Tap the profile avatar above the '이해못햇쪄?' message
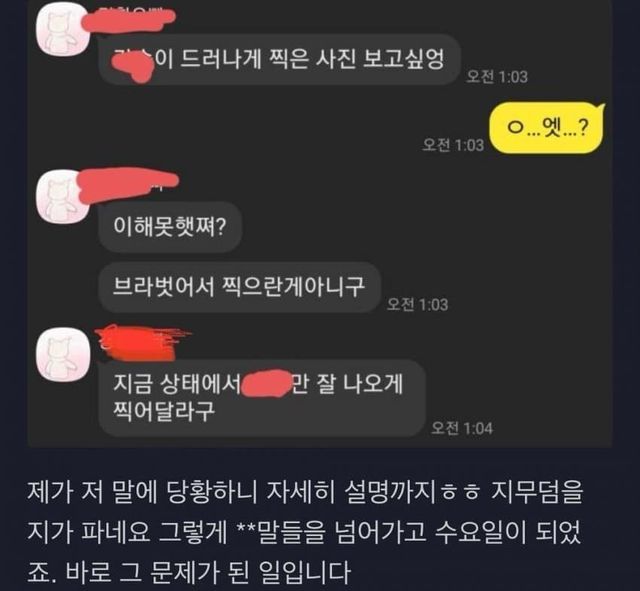The width and height of the screenshot is (640, 591). [x=64, y=197]
